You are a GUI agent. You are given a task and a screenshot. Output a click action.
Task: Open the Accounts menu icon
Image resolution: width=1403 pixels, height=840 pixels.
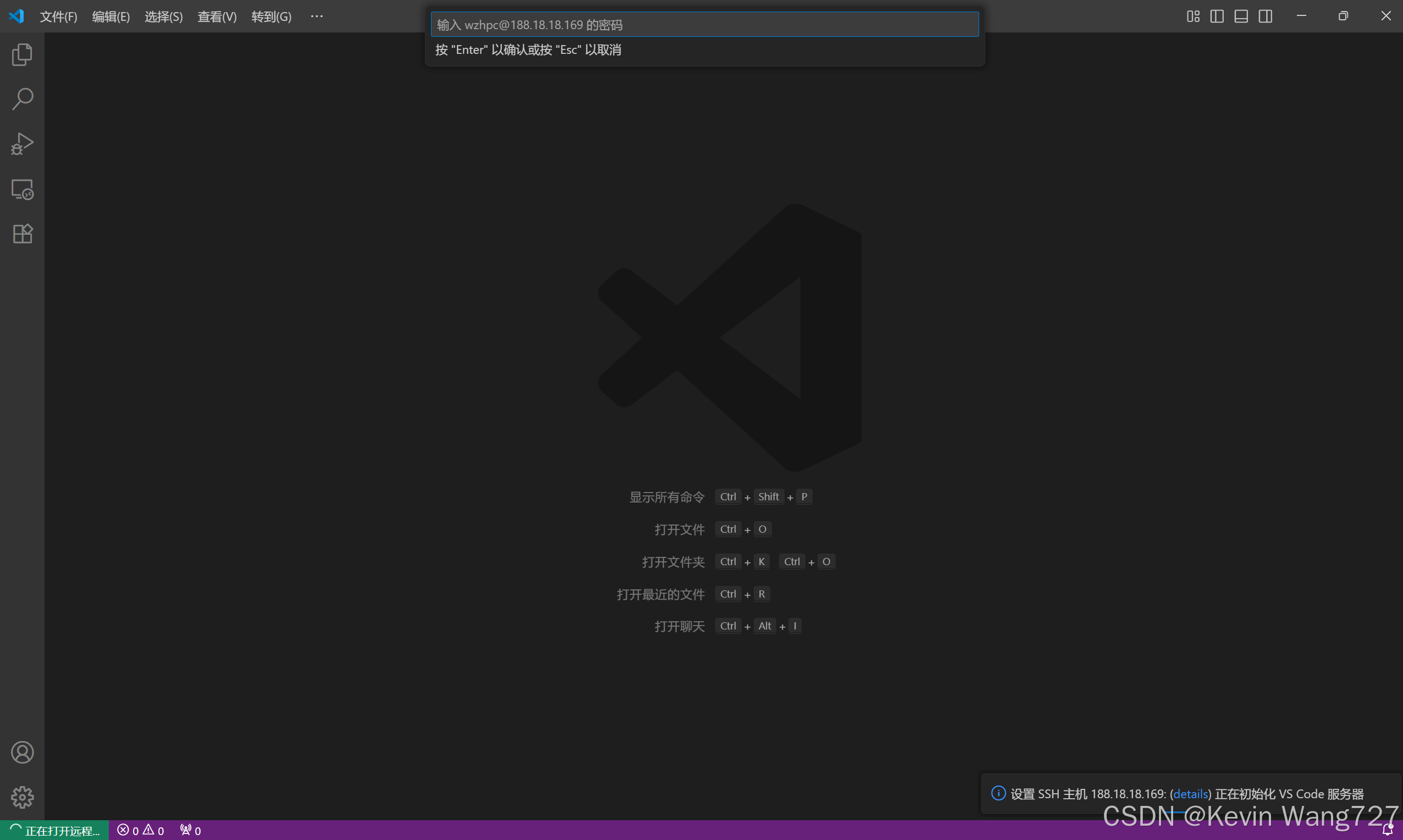(22, 752)
